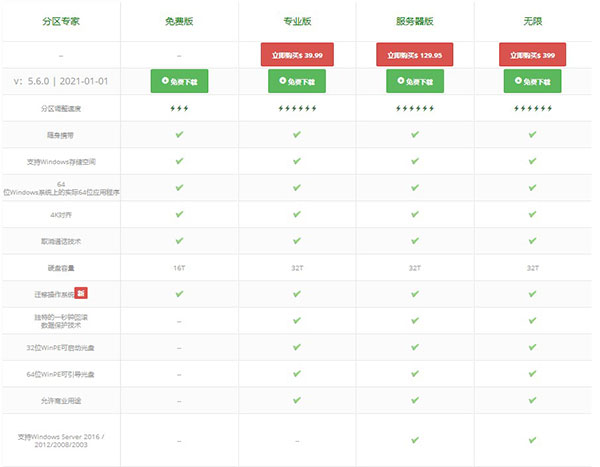This screenshot has width=600, height=467.
Task: Click the 4K对齐 checkmark for 免费版
Action: pos(179,214)
